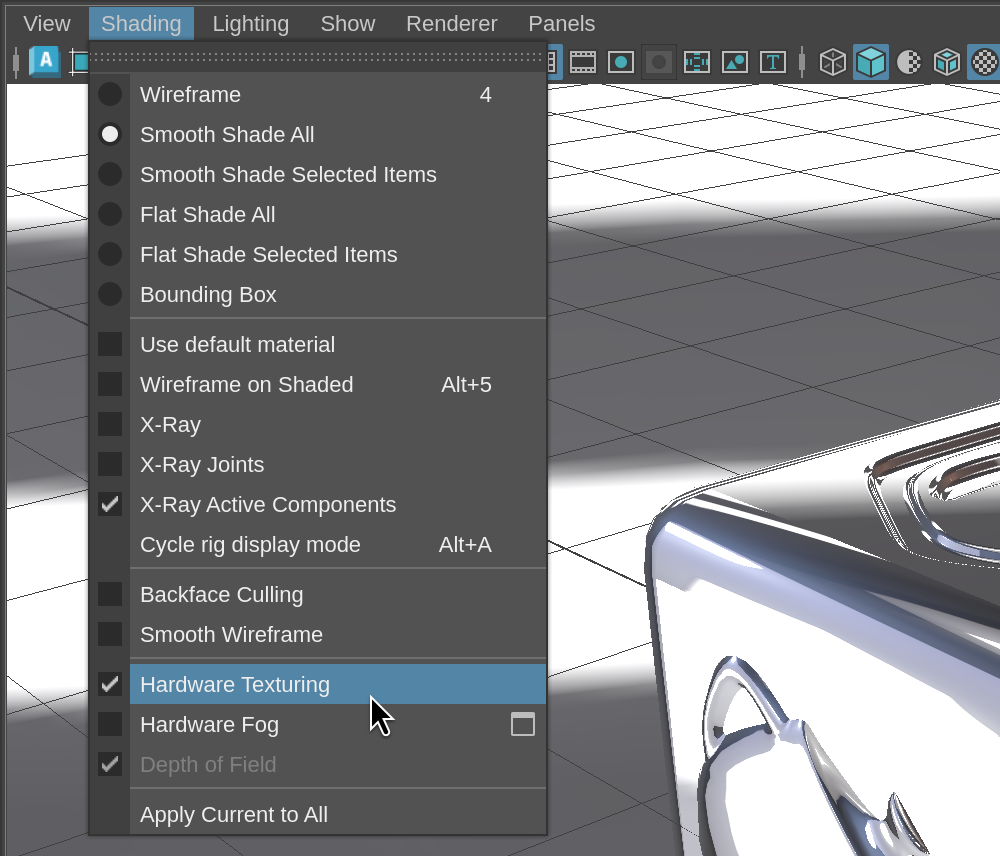Select Flat Shade Selected Items

click(318, 255)
